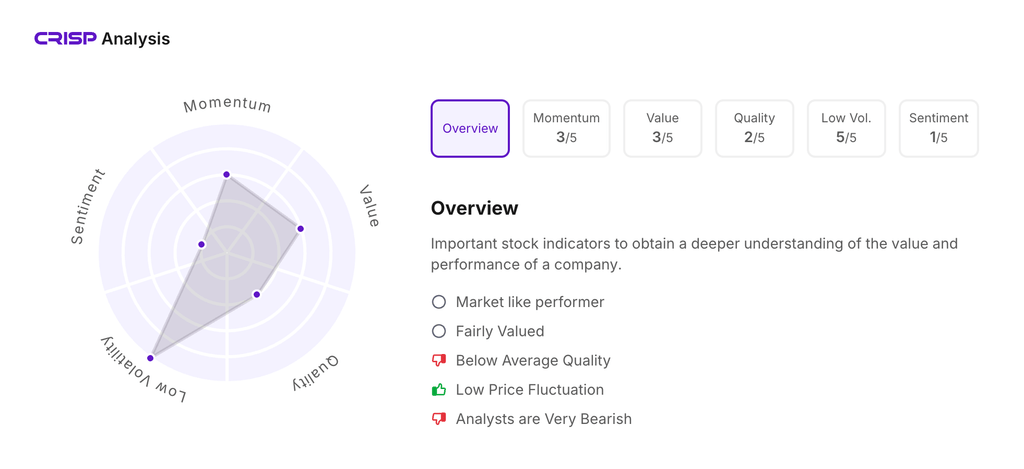Click the Low Volatility point on radar chart
Image resolution: width=1024 pixels, height=469 pixels.
pos(151,357)
